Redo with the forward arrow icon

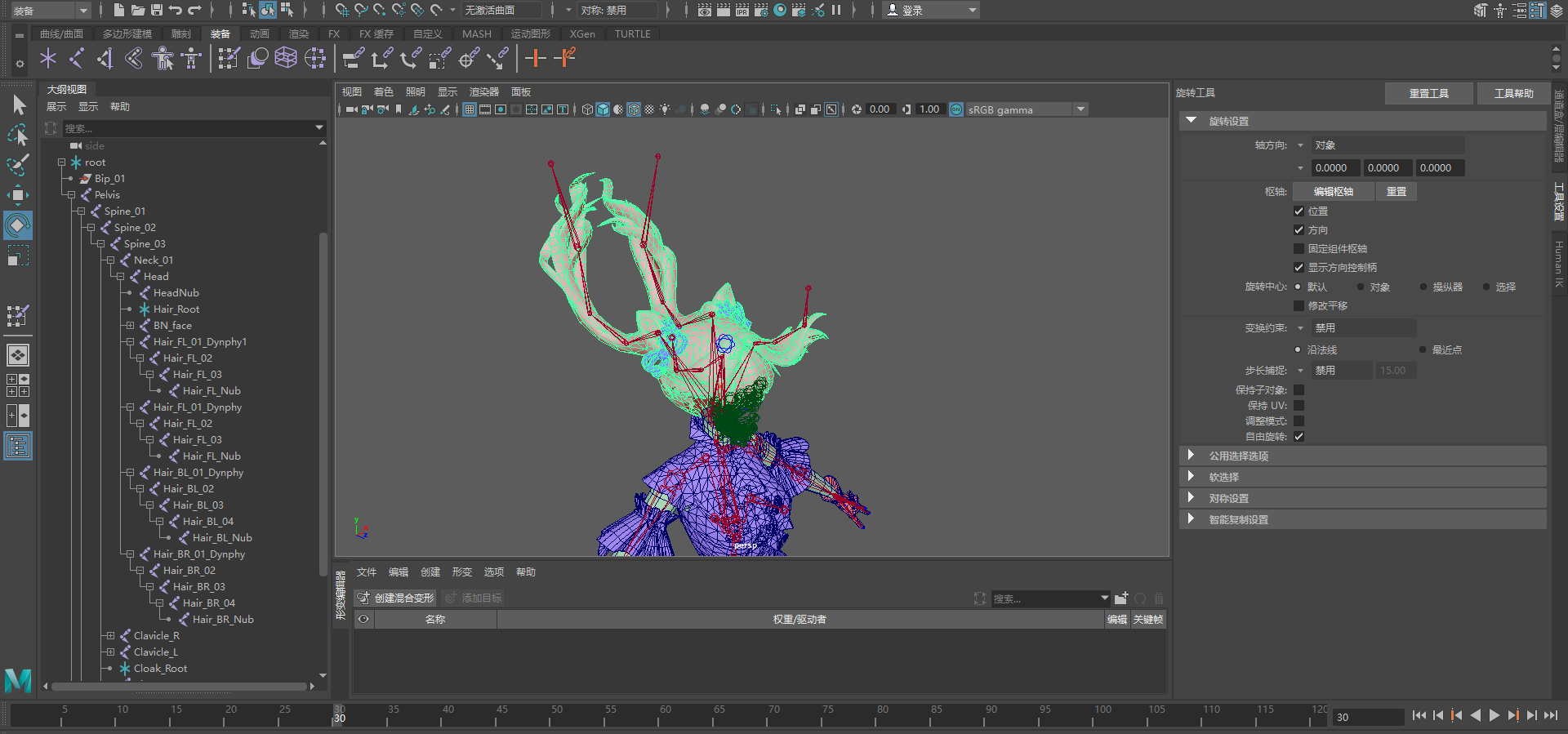click(194, 10)
